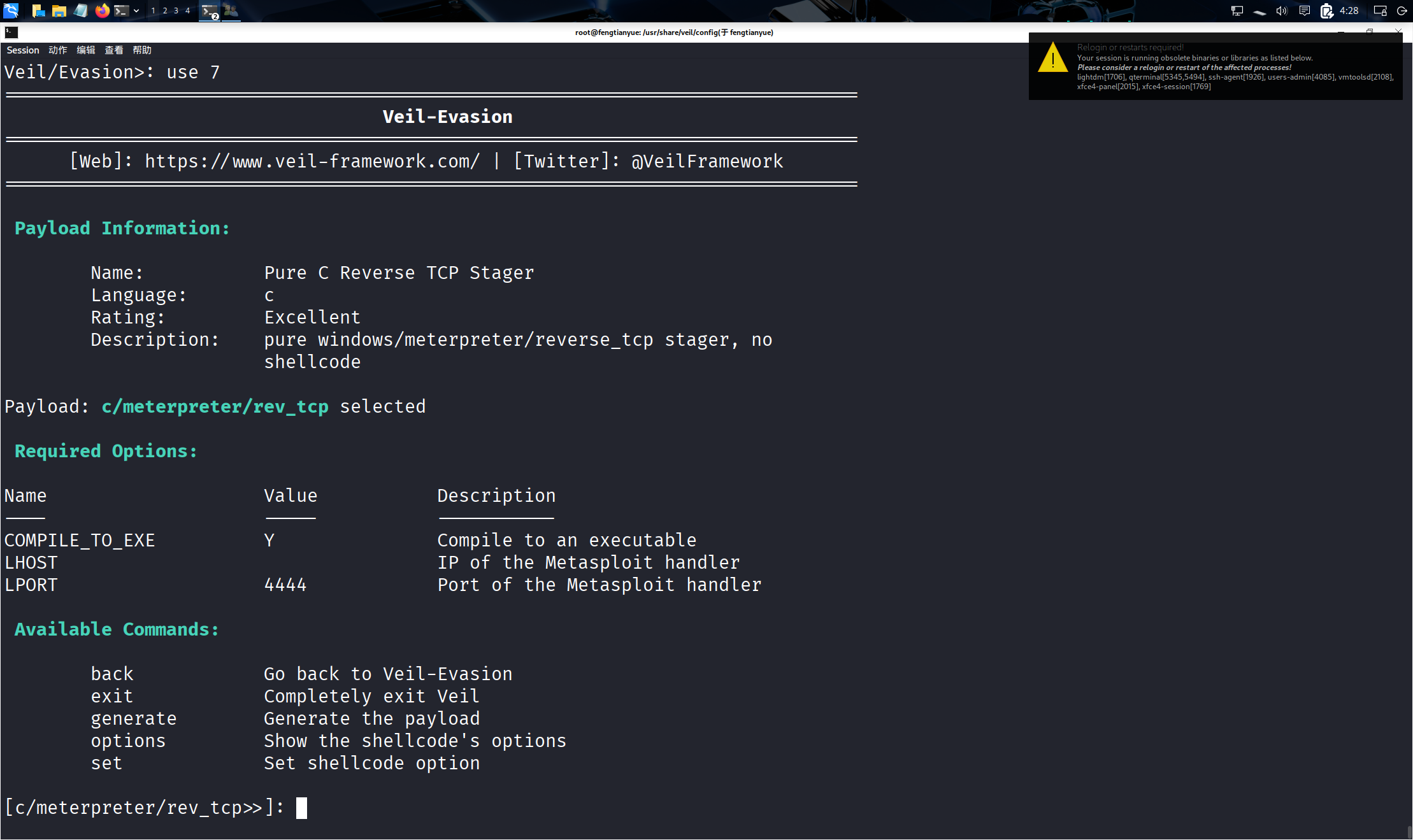
Task: Switch to workspace 2
Action: [164, 10]
